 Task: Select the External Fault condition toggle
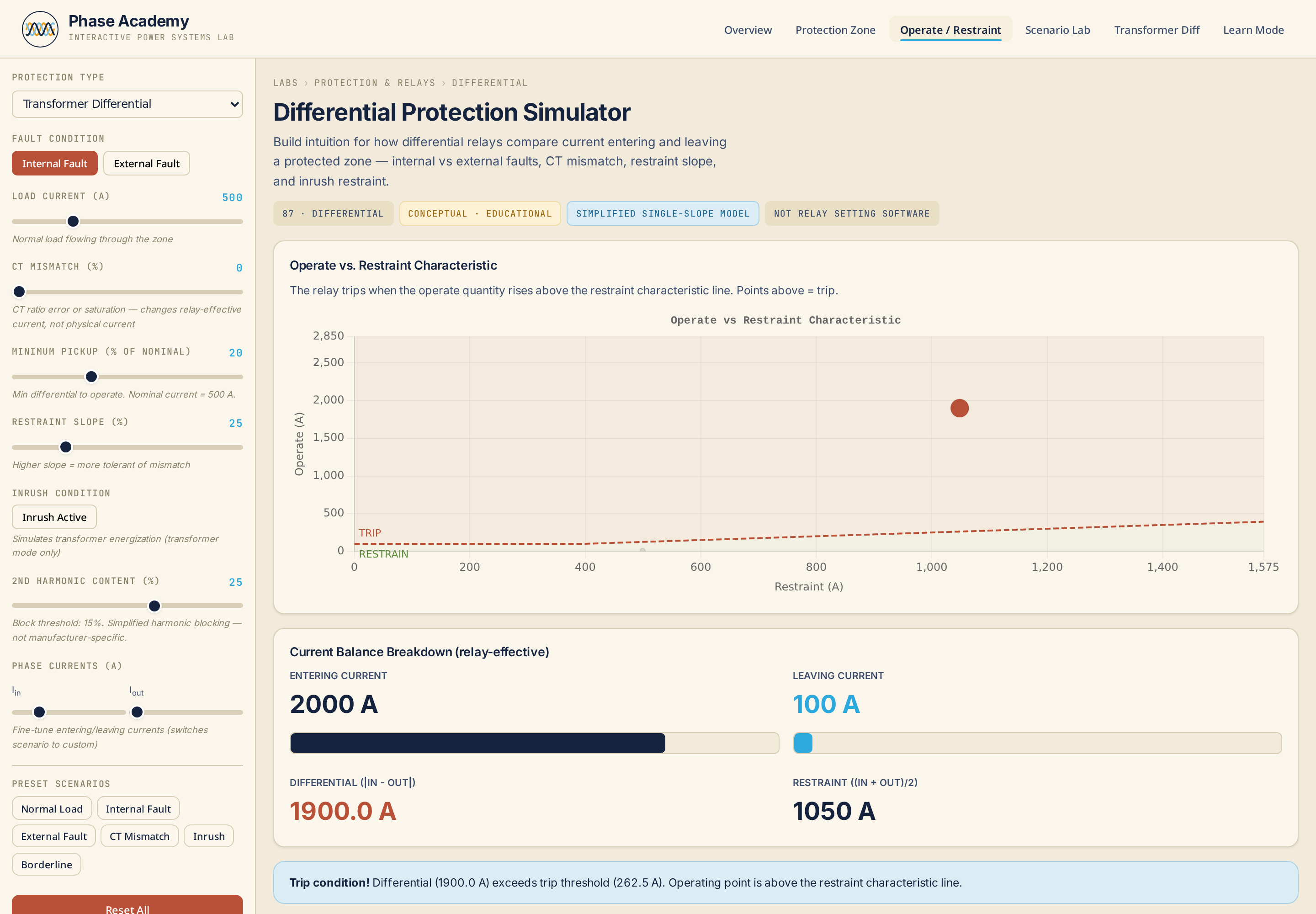pyautogui.click(x=147, y=164)
